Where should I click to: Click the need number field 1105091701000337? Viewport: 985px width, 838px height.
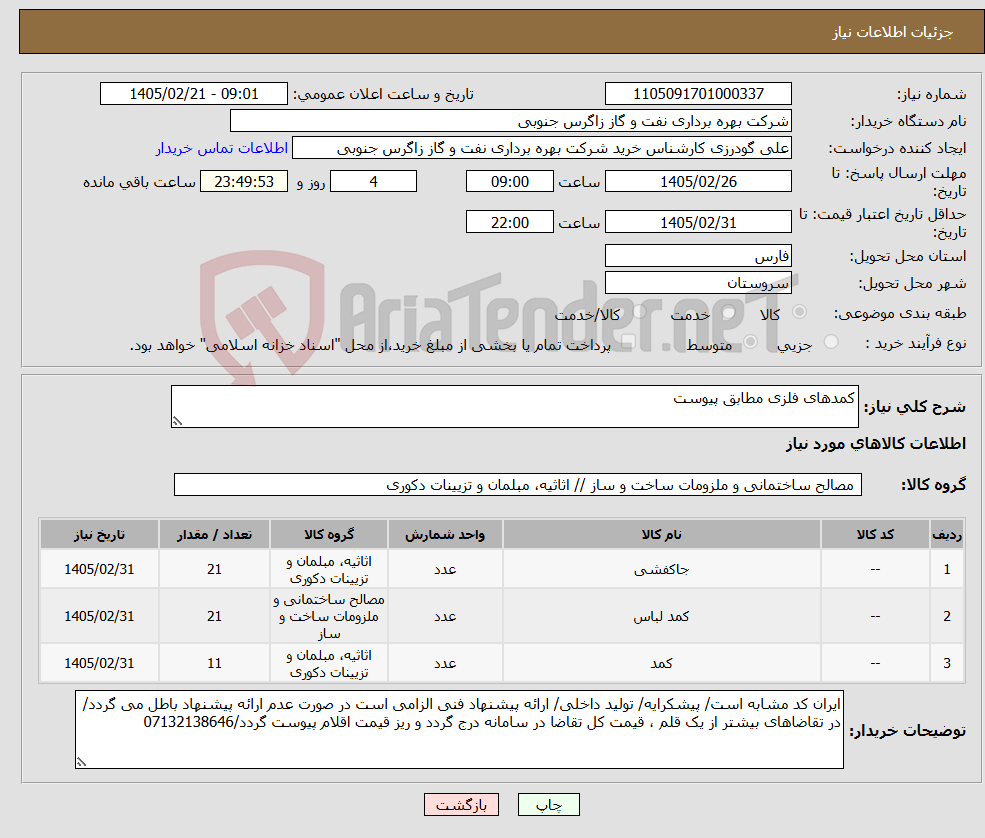pyautogui.click(x=698, y=94)
